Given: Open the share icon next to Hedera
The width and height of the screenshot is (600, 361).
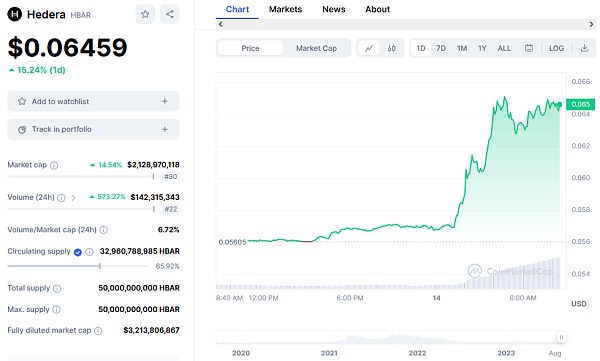Looking at the screenshot, I should pos(170,15).
